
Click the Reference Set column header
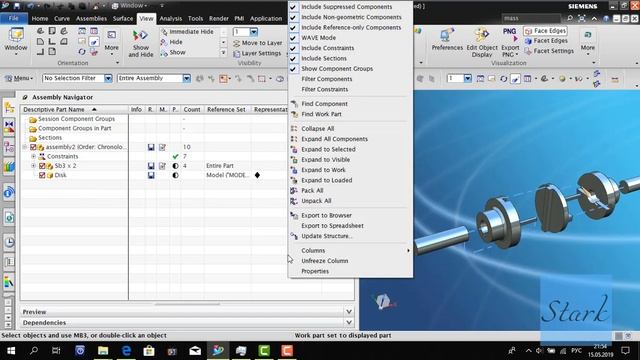[226, 109]
